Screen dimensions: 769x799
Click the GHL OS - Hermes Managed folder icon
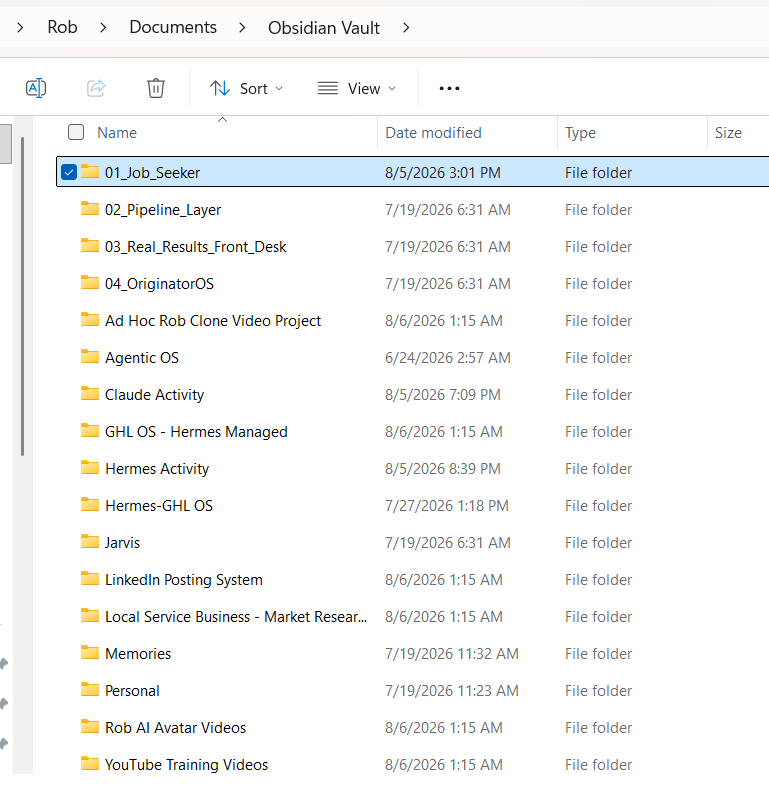tap(90, 431)
